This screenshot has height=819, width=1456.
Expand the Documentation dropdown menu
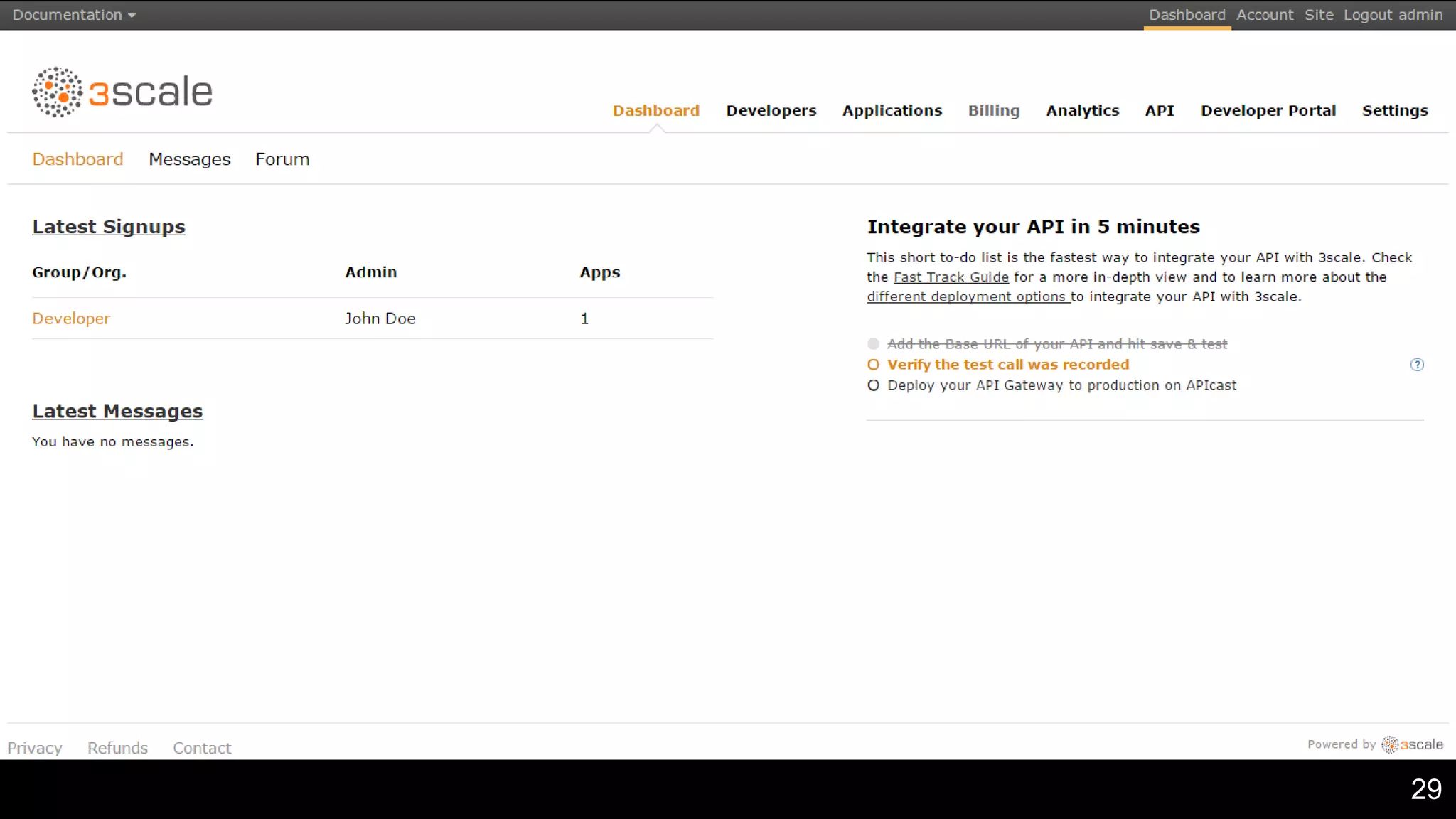point(74,15)
